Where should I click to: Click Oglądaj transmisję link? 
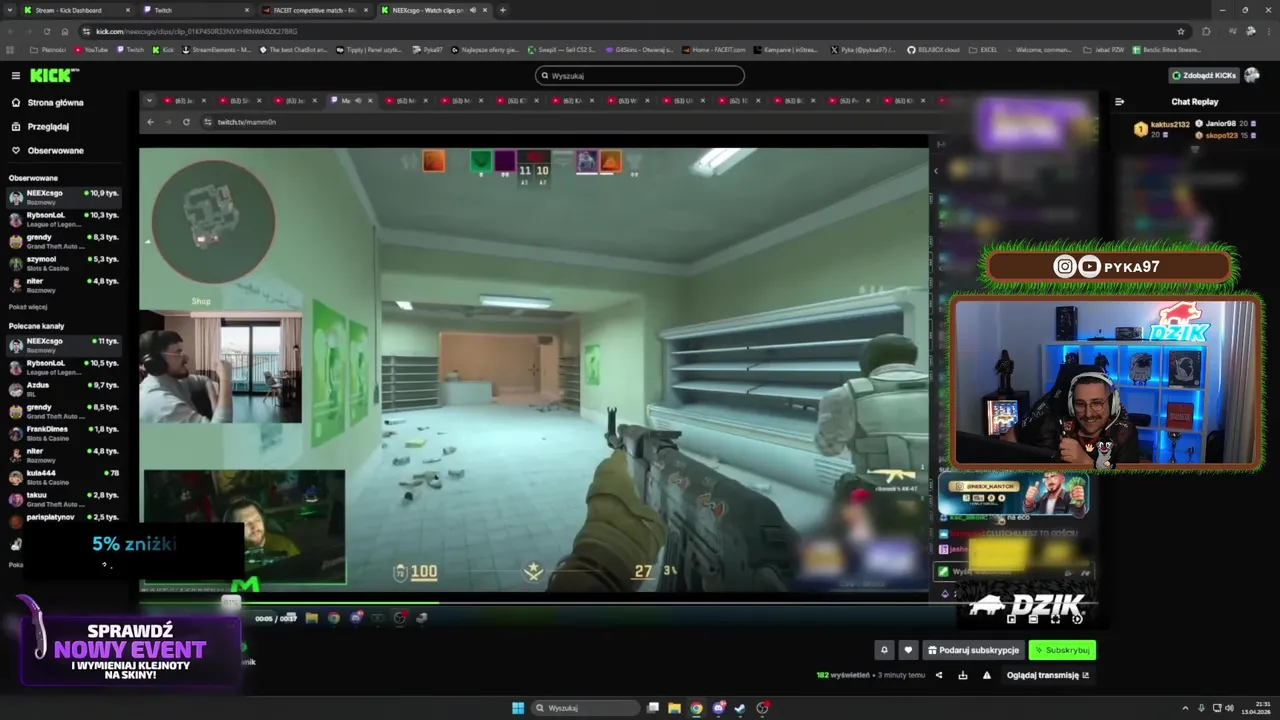[1047, 675]
